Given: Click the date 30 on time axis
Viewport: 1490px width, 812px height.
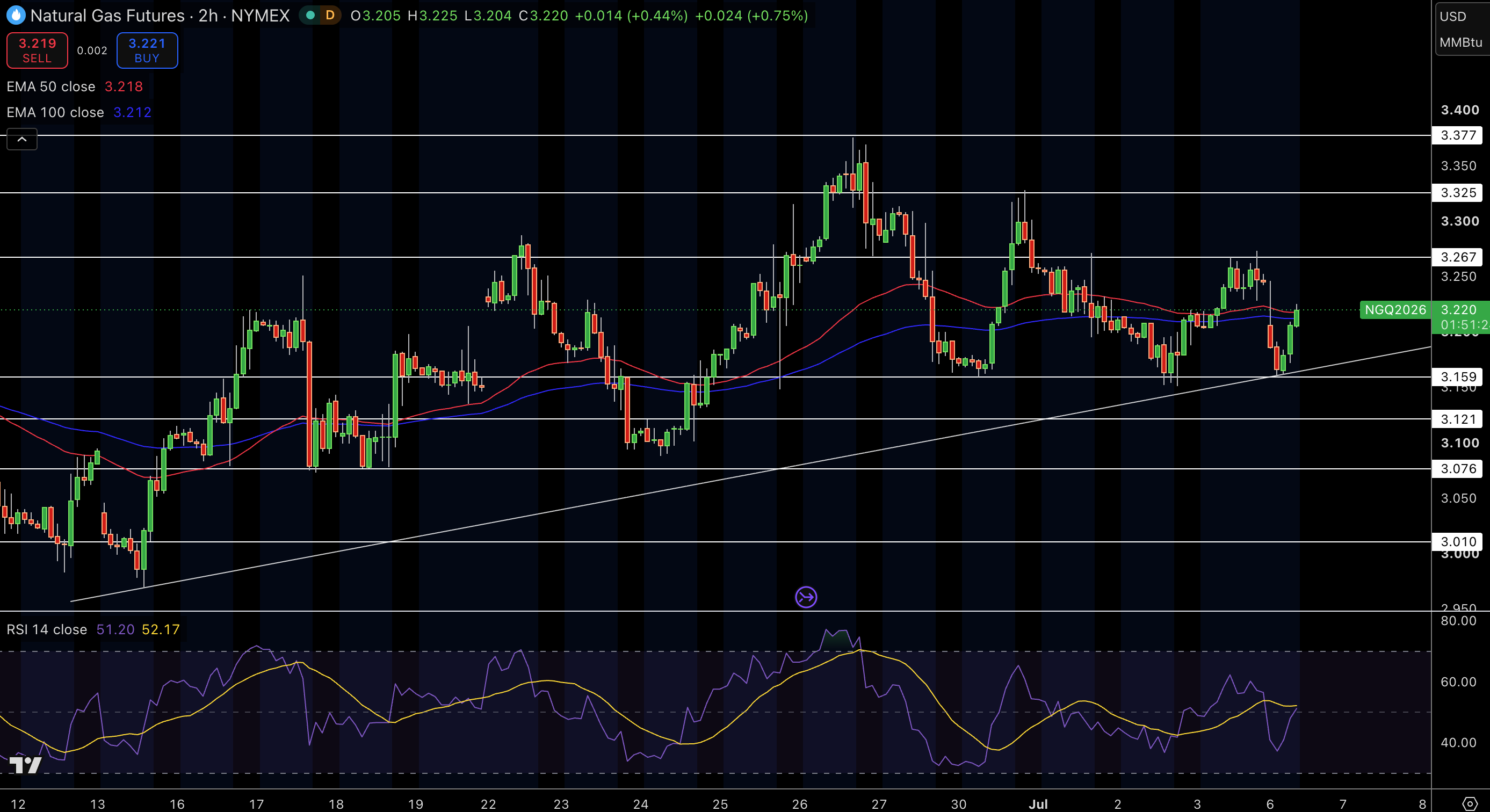Looking at the screenshot, I should 958,804.
